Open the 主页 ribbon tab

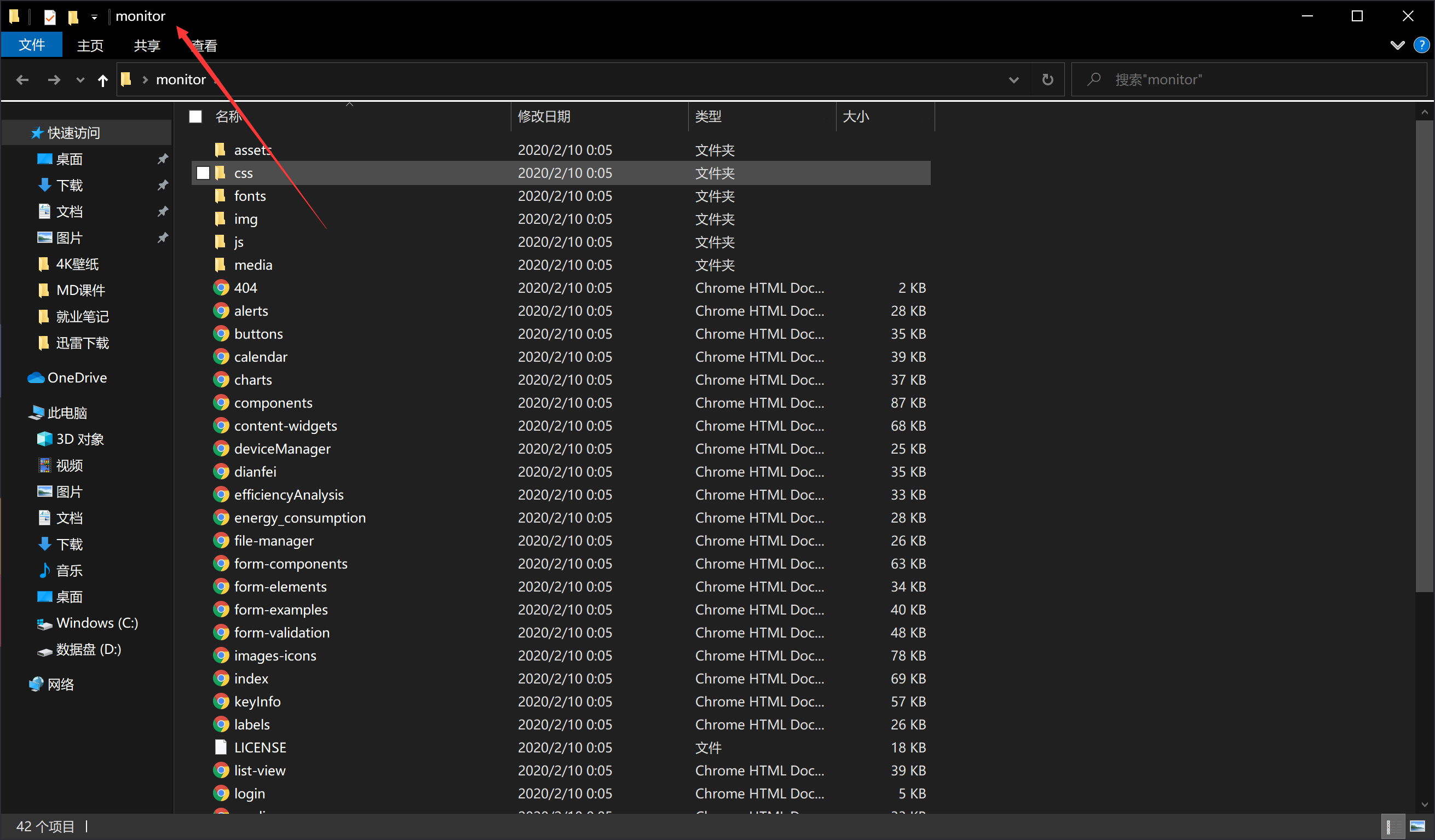(x=90, y=45)
